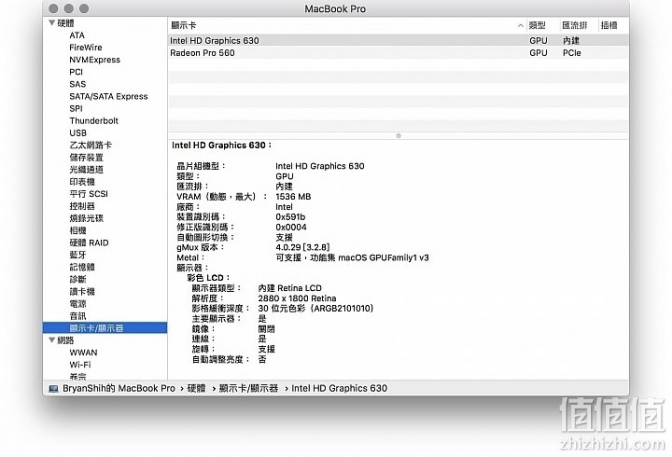
Task: Select 音訊 in sidebar
Action: [78, 316]
